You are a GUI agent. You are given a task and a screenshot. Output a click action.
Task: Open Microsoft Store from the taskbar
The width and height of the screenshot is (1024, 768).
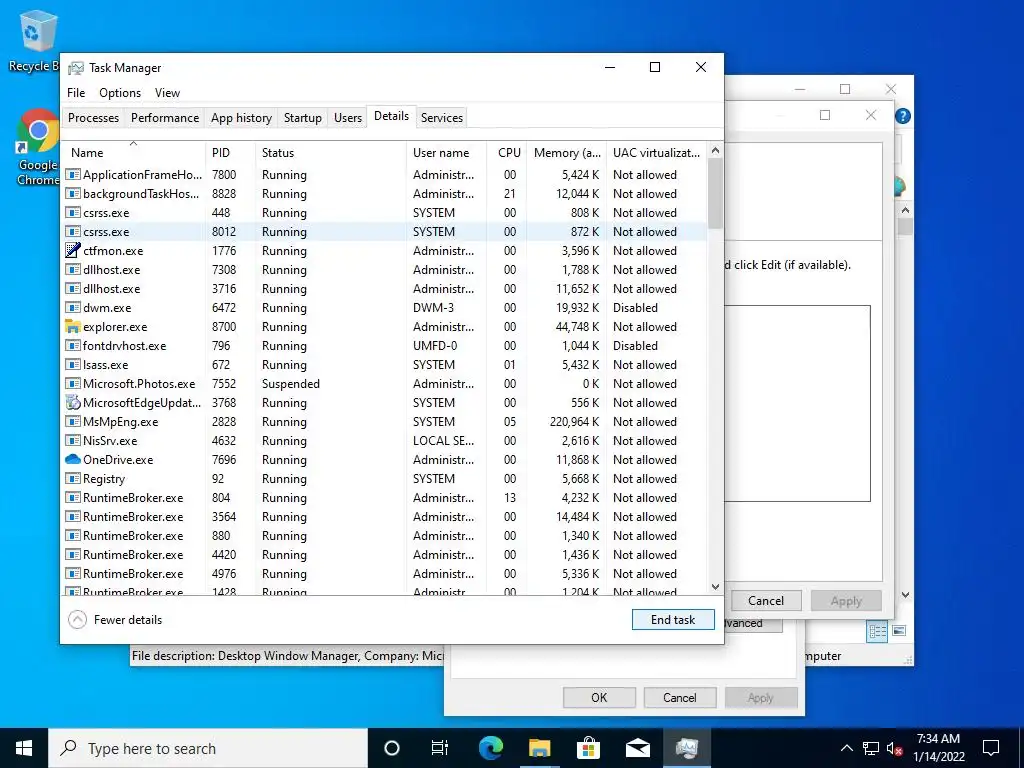pyautogui.click(x=588, y=748)
